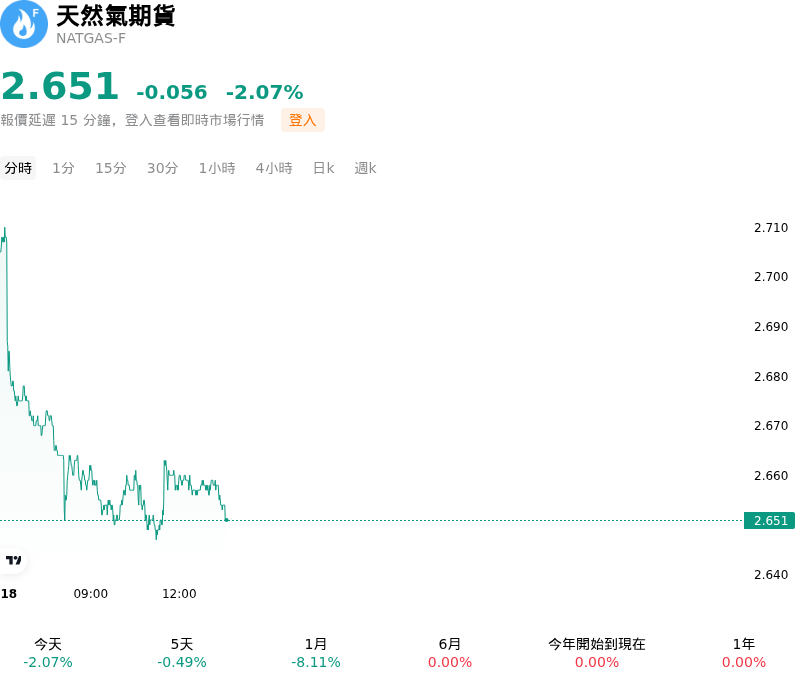Click the 天然氣期貨 title
This screenshot has width=800, height=682.
[115, 16]
